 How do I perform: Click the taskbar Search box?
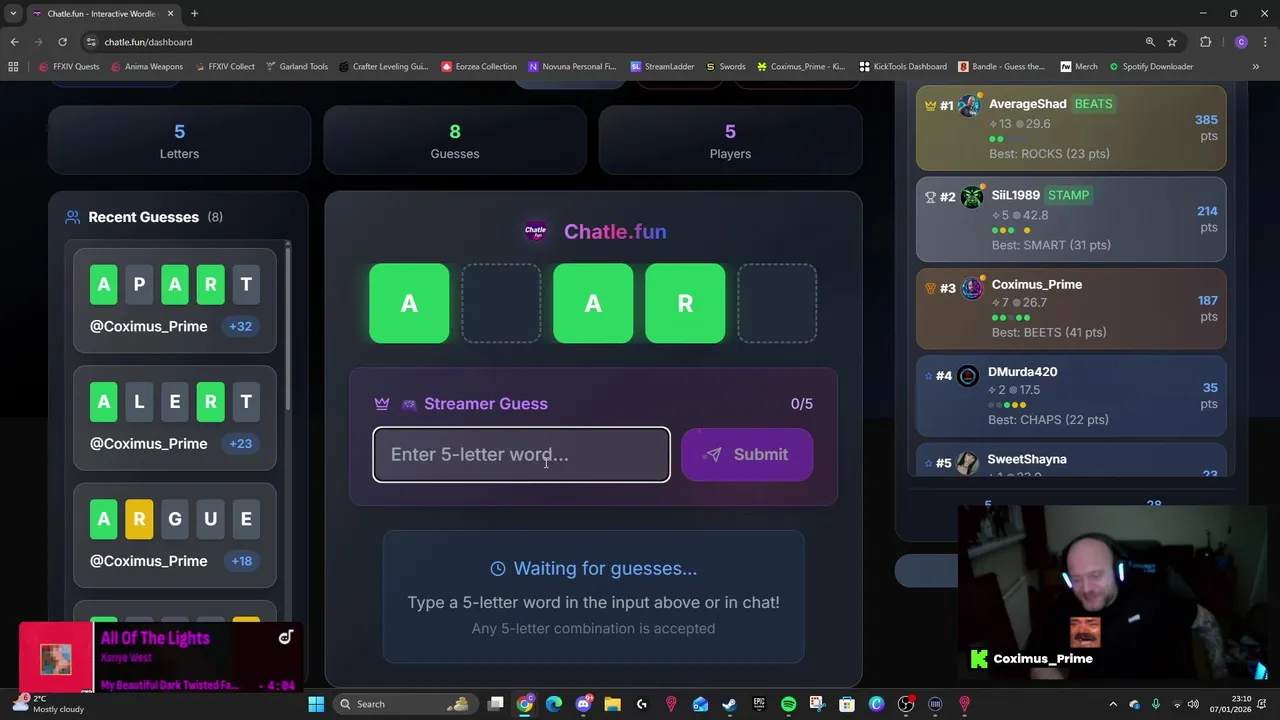click(x=403, y=704)
